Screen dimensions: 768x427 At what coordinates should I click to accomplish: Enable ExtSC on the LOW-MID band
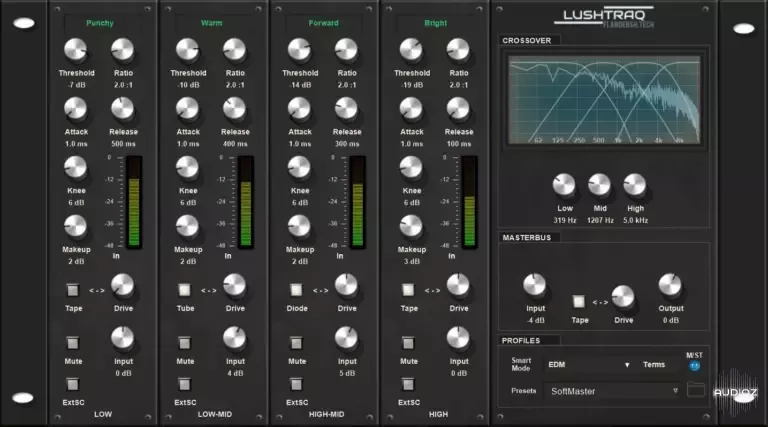tap(184, 384)
